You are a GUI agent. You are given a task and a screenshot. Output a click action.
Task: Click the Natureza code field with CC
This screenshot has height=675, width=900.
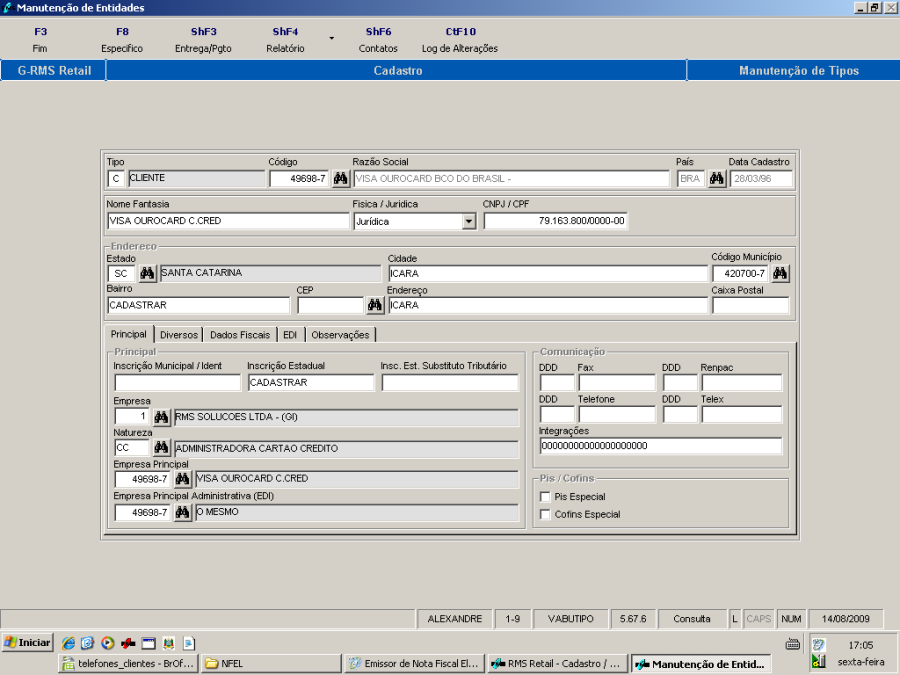(132, 447)
